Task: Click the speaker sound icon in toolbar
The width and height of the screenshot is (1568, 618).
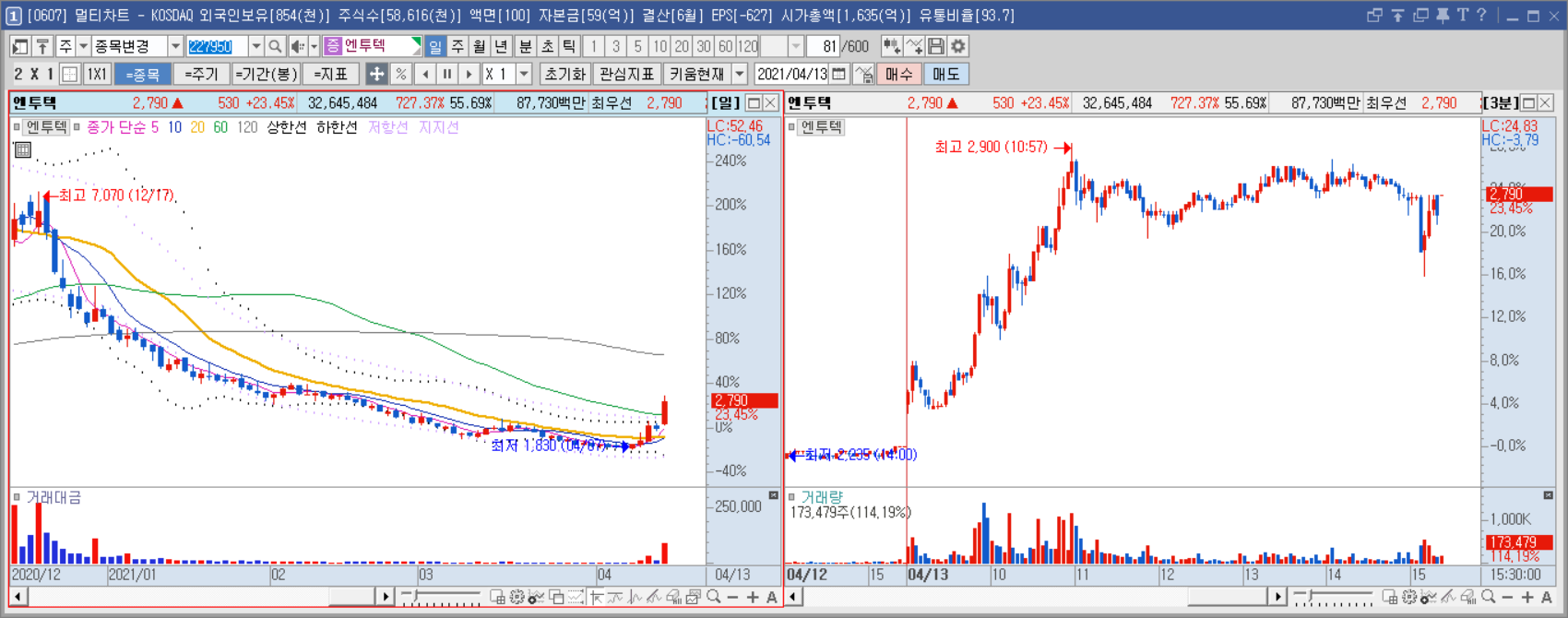Action: [297, 46]
